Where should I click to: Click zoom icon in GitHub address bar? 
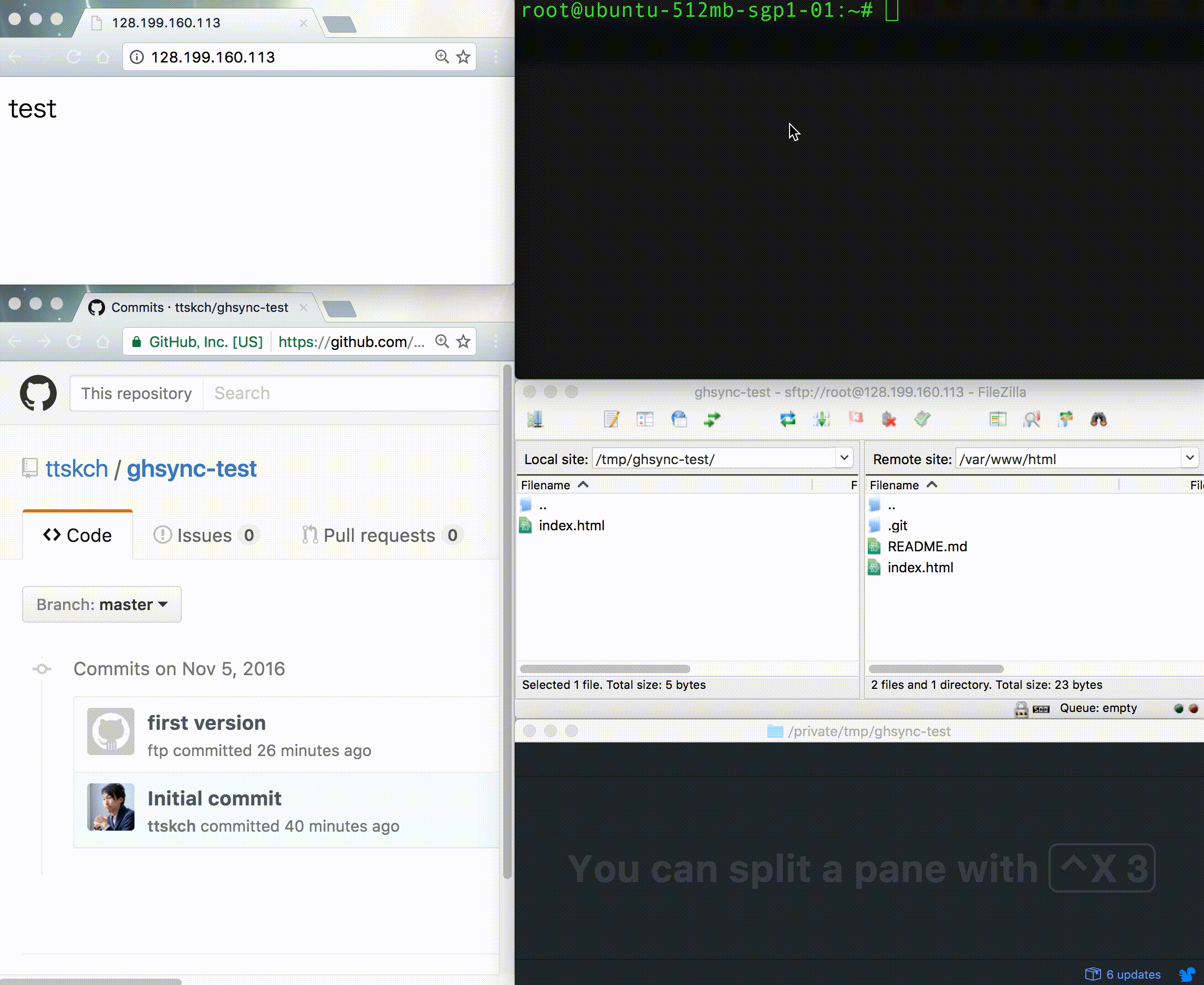point(442,342)
